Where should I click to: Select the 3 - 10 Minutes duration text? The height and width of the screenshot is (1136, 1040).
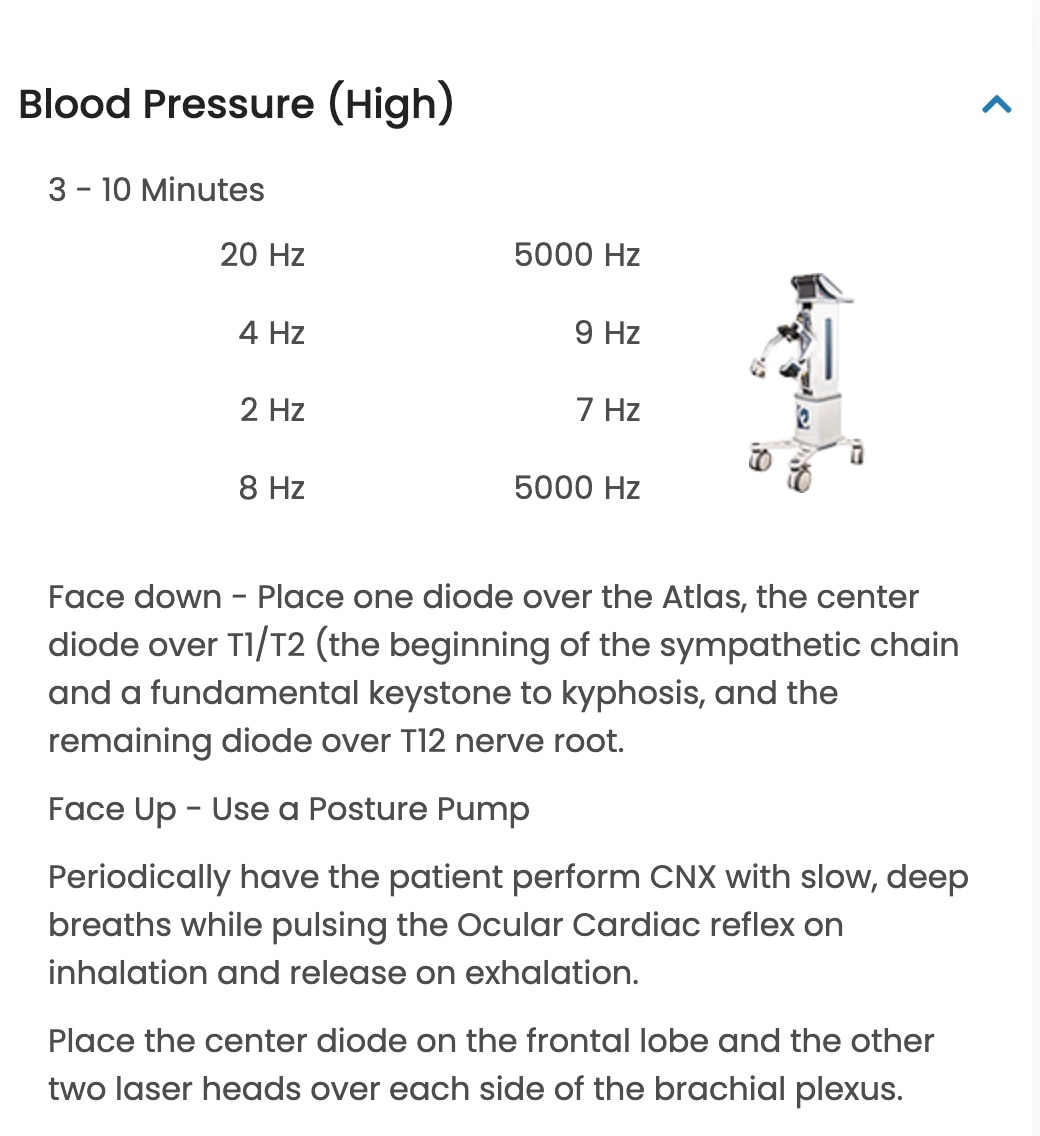tap(156, 190)
